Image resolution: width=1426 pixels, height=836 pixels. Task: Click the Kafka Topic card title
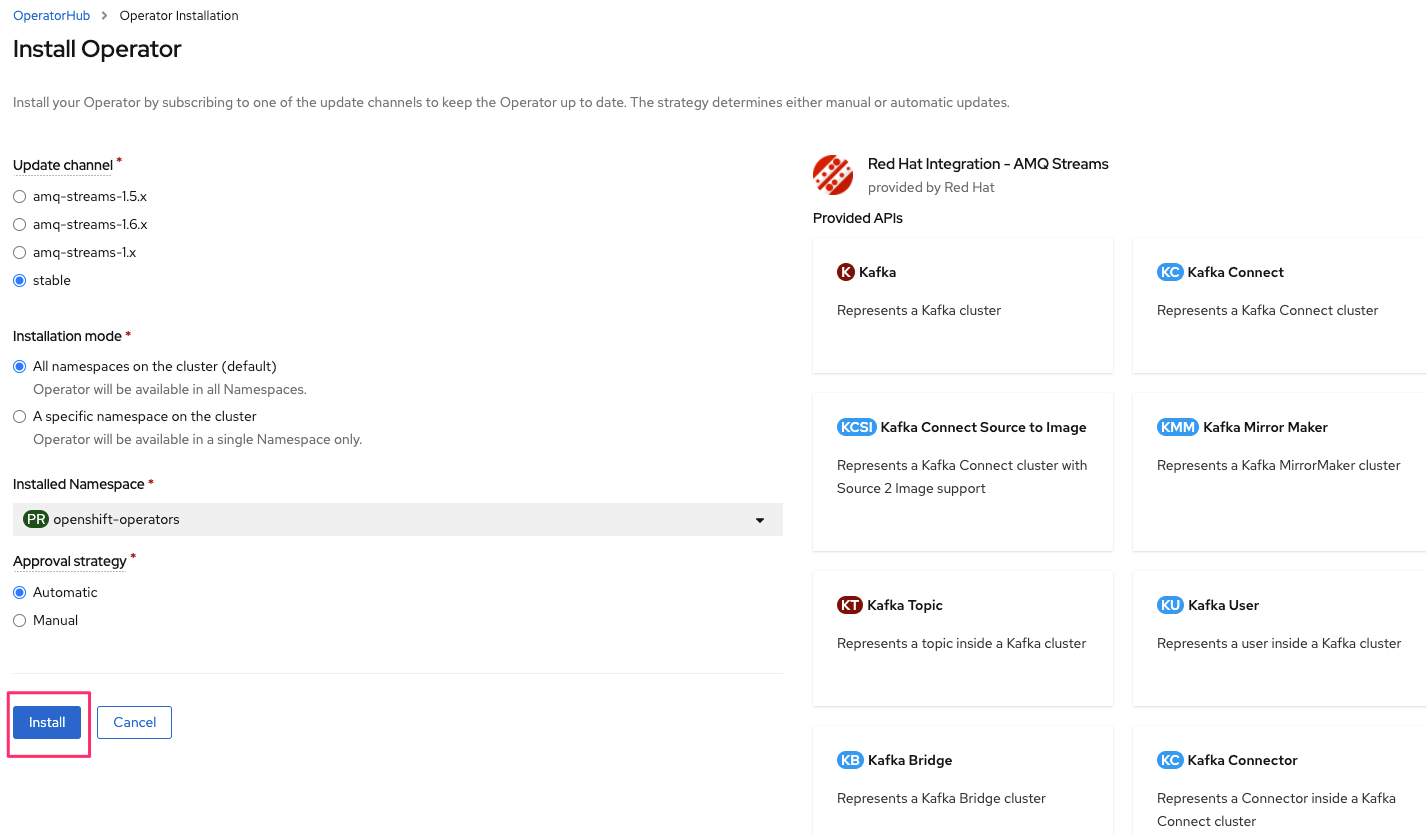[x=905, y=605]
